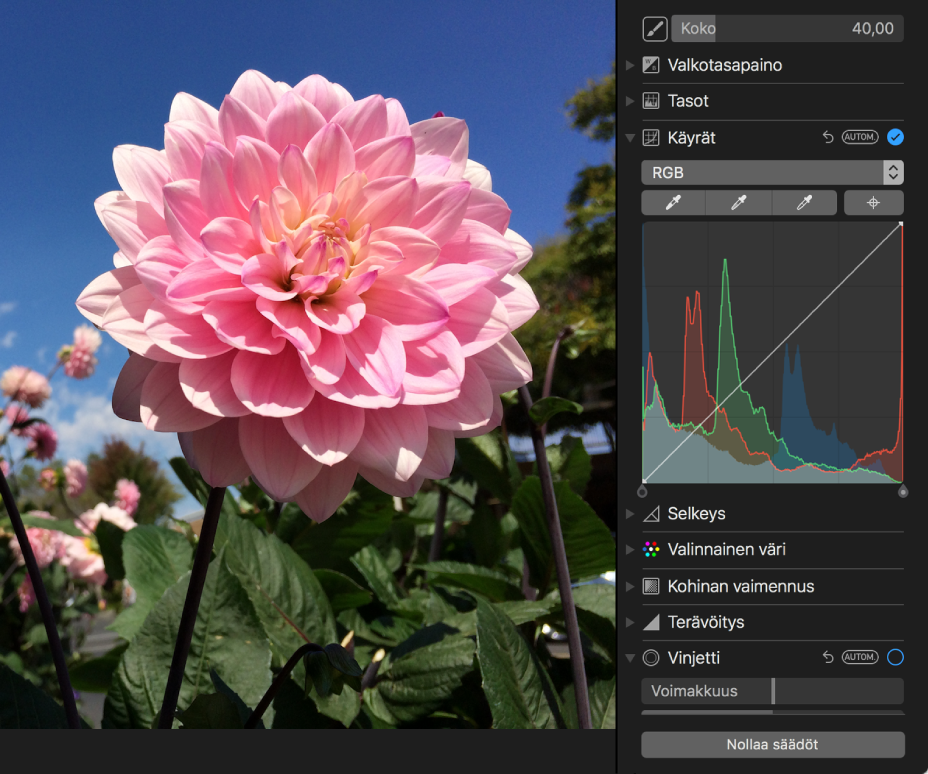Expand the Valkotasapaino section

pyautogui.click(x=630, y=65)
